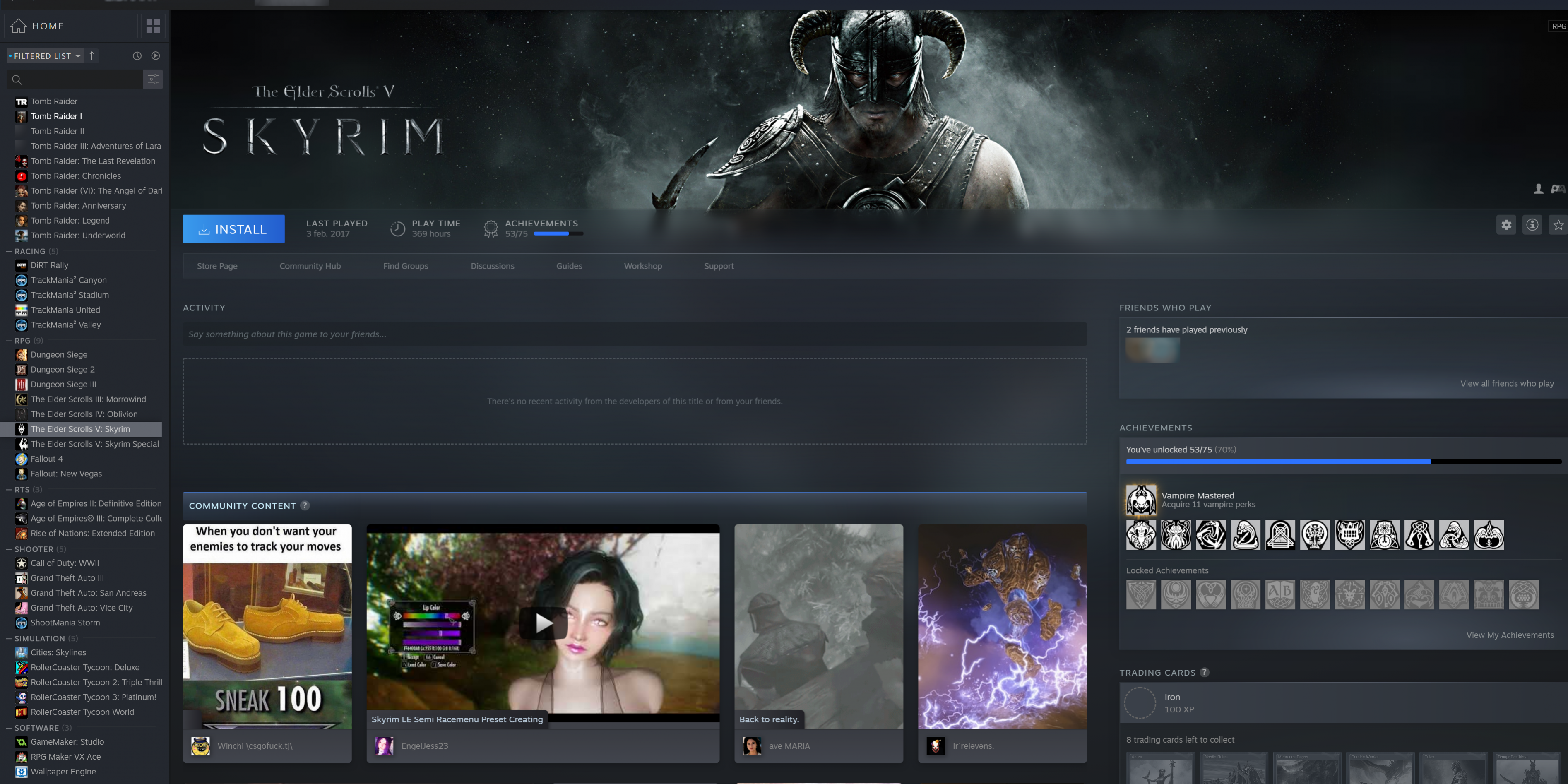Toggle sort order arrow in library
Screen dimensions: 1568x784
coord(92,56)
